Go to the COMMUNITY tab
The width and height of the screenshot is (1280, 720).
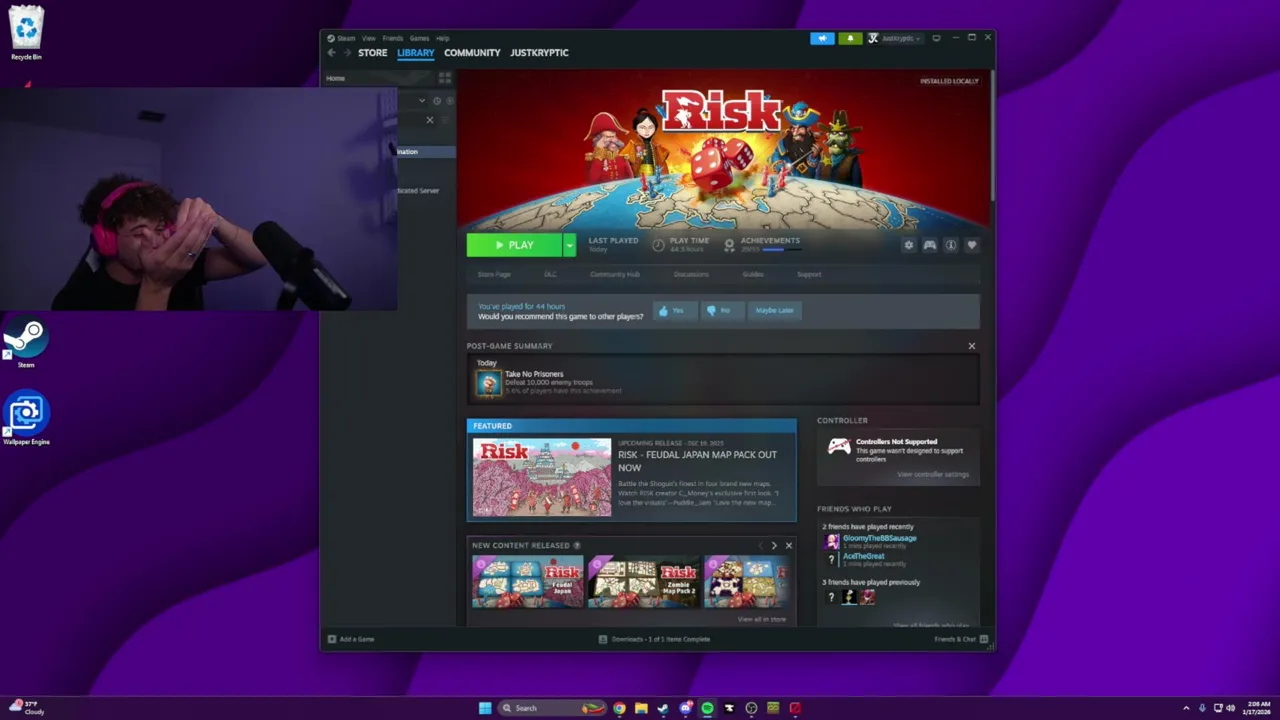[x=472, y=53]
